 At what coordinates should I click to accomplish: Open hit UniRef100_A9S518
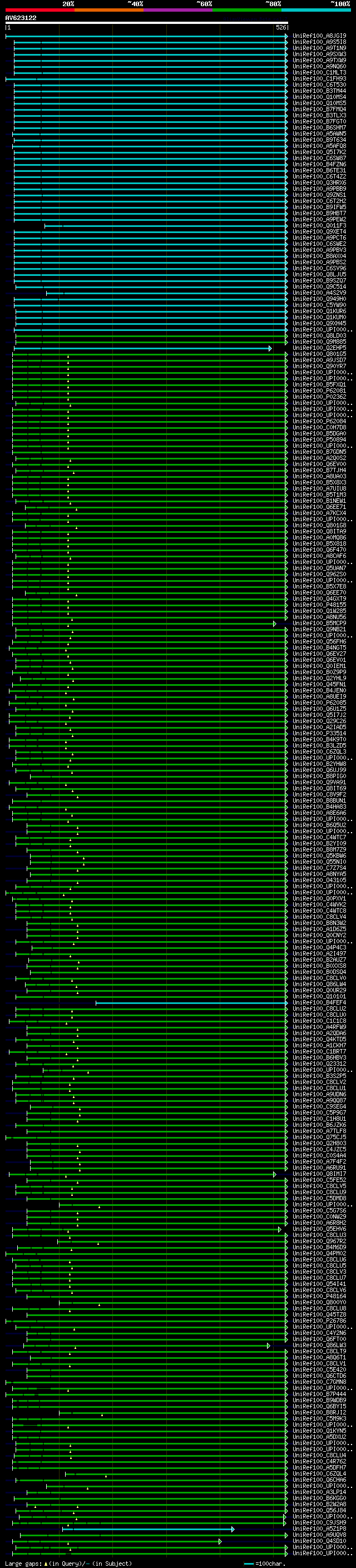(319, 42)
